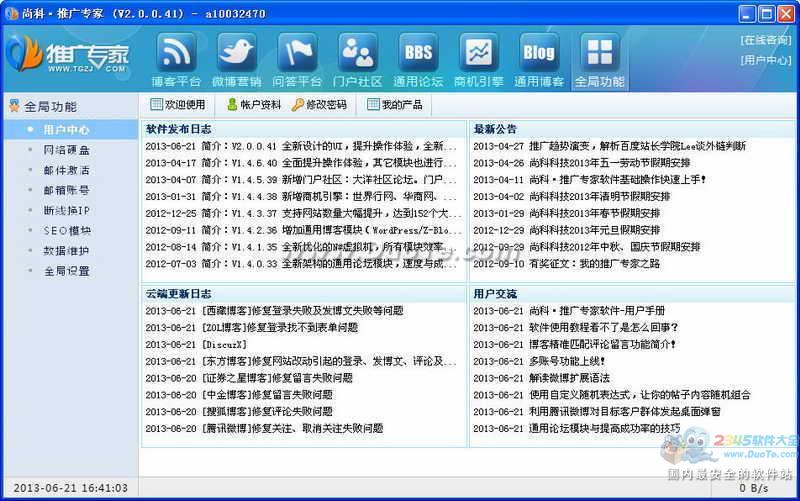Switch to the 帐户资料 account tab

coord(254,105)
